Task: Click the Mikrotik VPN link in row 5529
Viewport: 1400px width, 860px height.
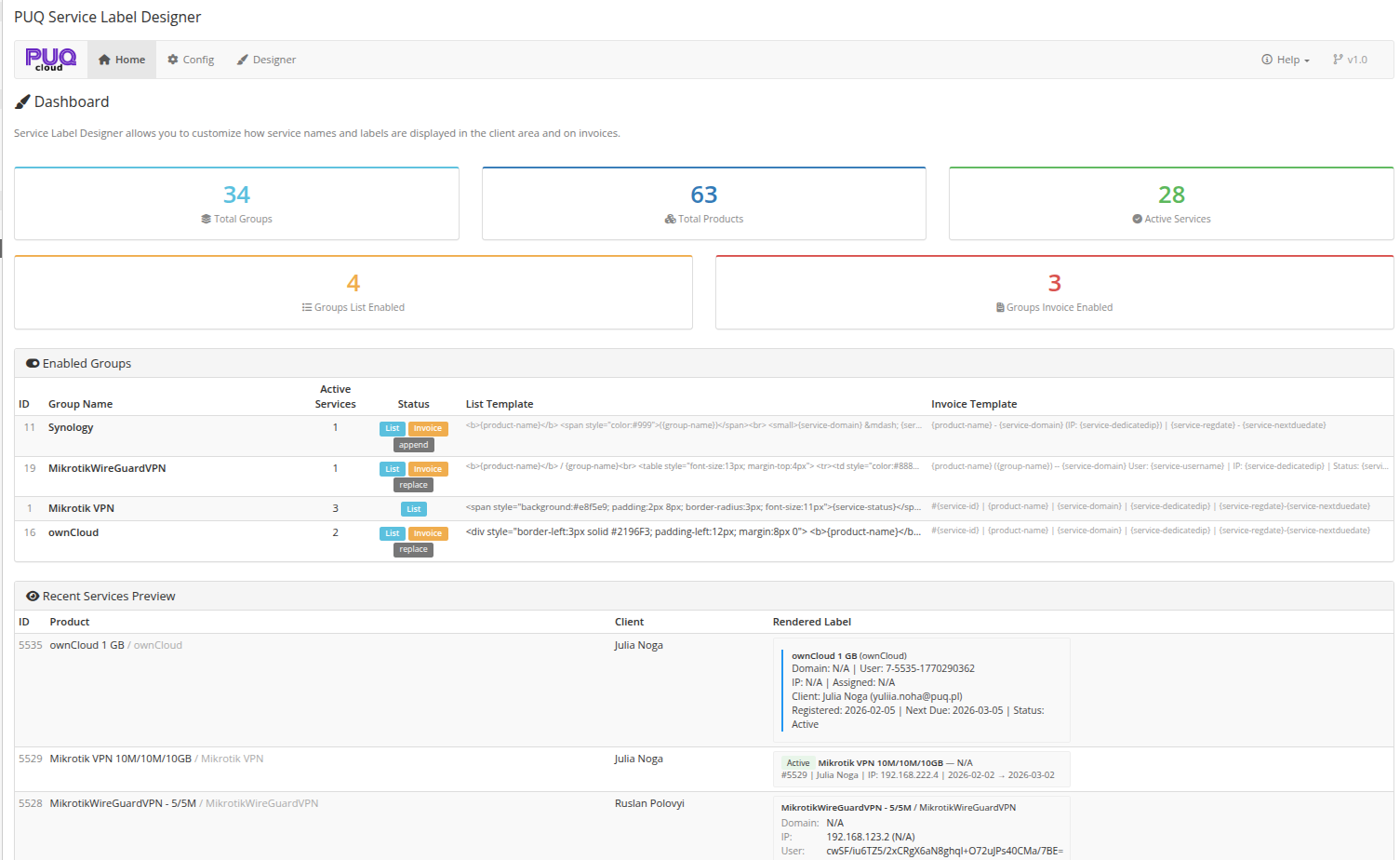Action: pos(232,759)
